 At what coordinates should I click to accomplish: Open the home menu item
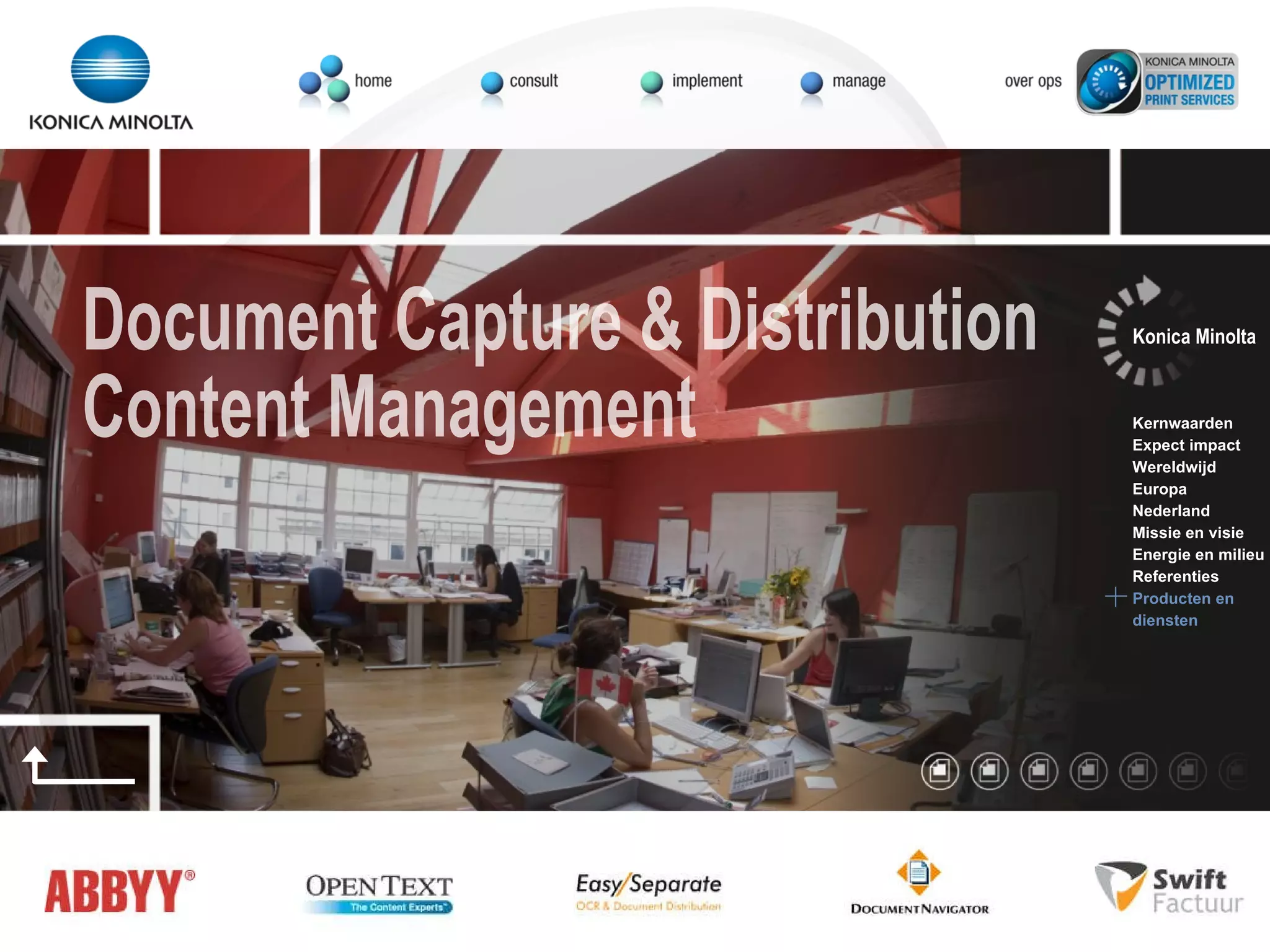[373, 81]
